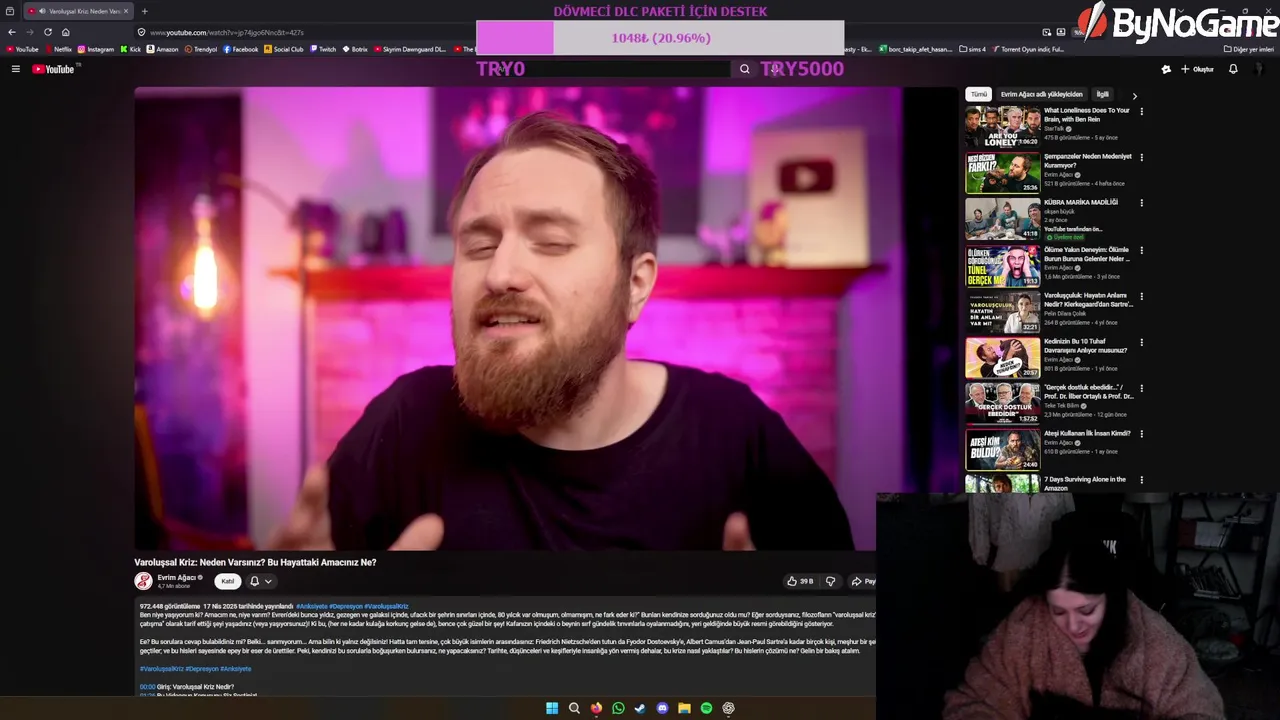
Task: Show more filter chips with right arrow
Action: (1134, 95)
